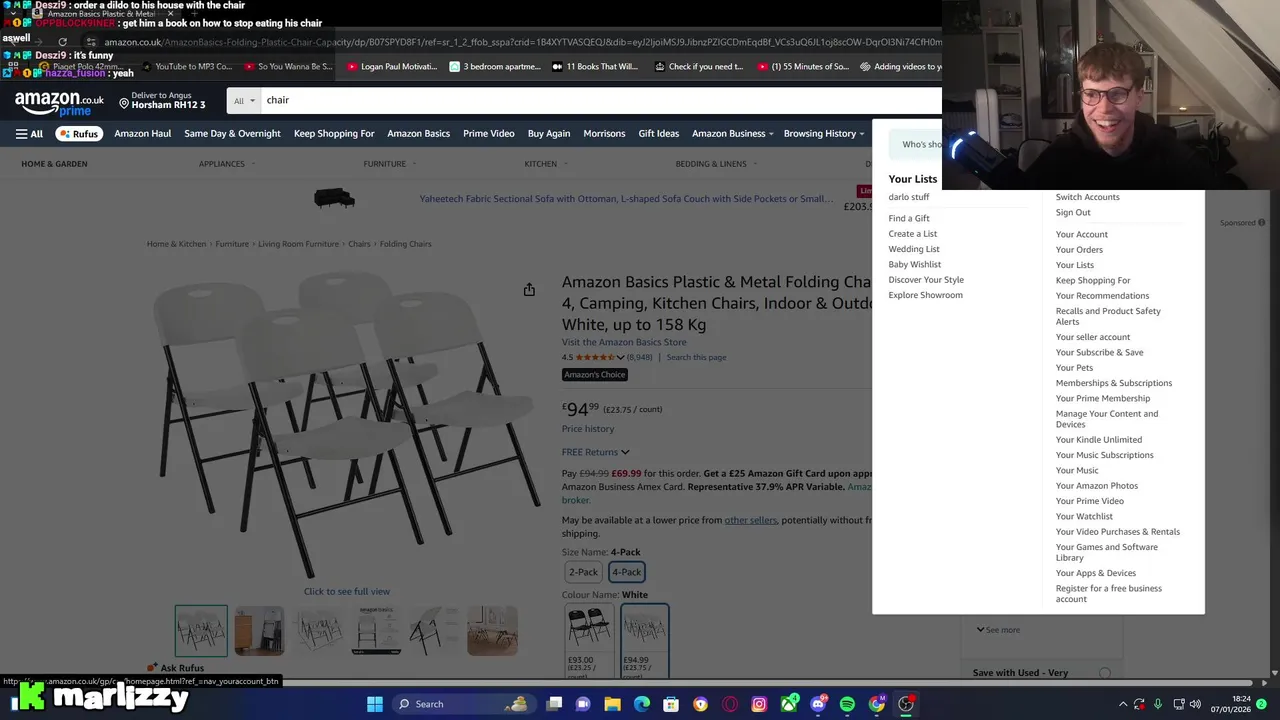1280x720 pixels.
Task: Open Windows Start menu
Action: pyautogui.click(x=374, y=704)
